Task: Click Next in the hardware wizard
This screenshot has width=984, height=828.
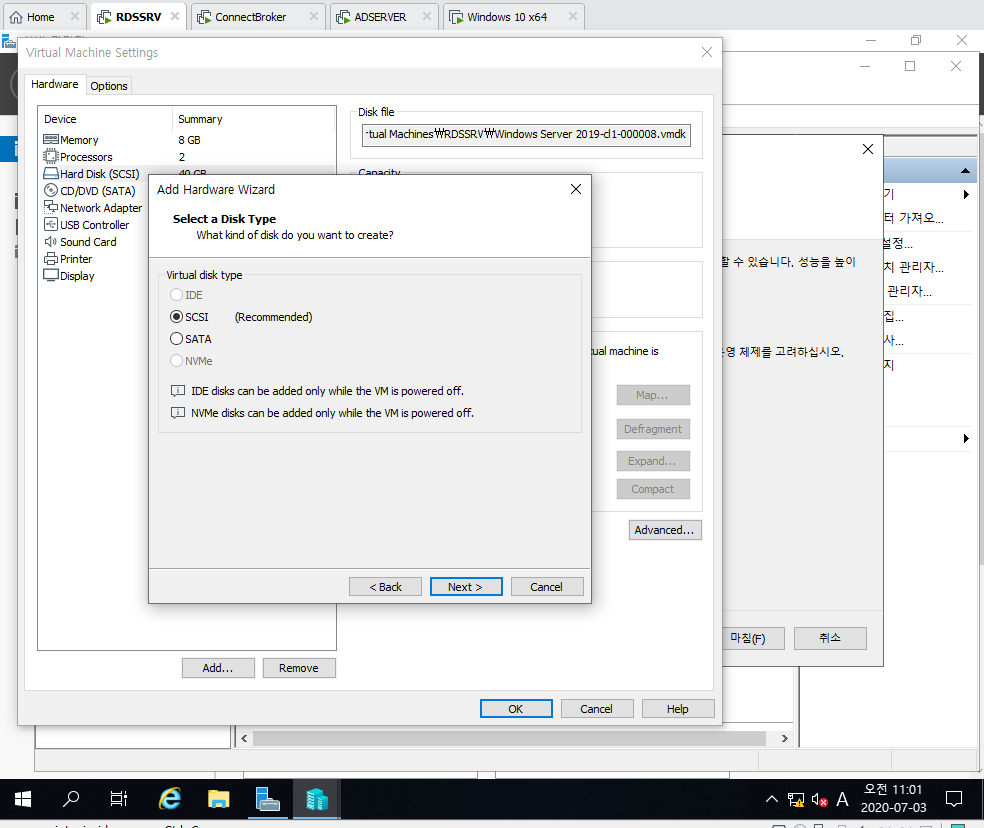Action: pyautogui.click(x=466, y=586)
